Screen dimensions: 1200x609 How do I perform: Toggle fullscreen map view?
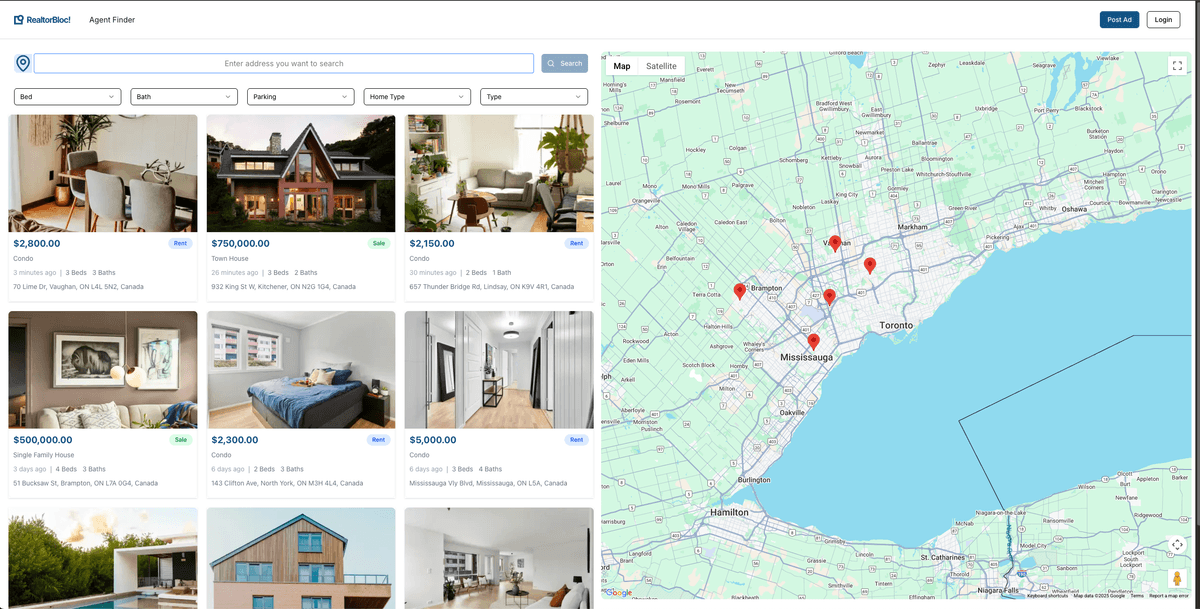(x=1177, y=66)
